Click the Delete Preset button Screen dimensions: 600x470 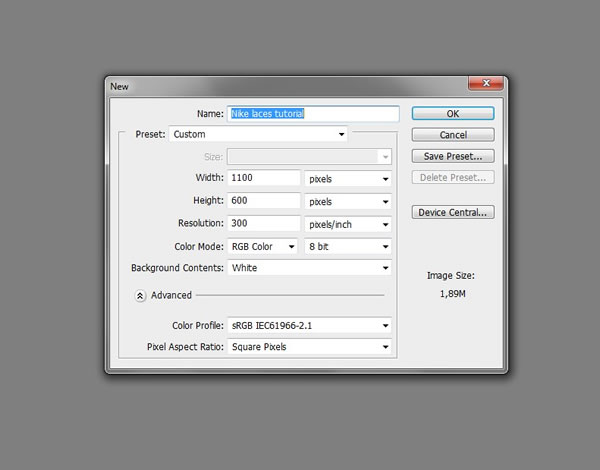(x=453, y=178)
